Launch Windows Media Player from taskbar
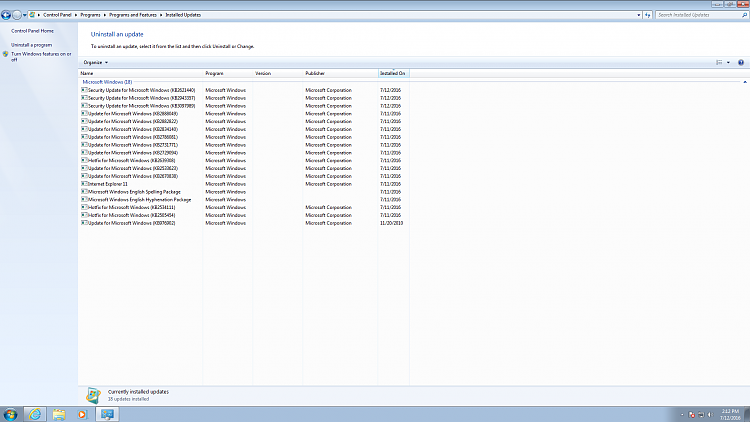Image resolution: width=750 pixels, height=422 pixels. pos(82,414)
